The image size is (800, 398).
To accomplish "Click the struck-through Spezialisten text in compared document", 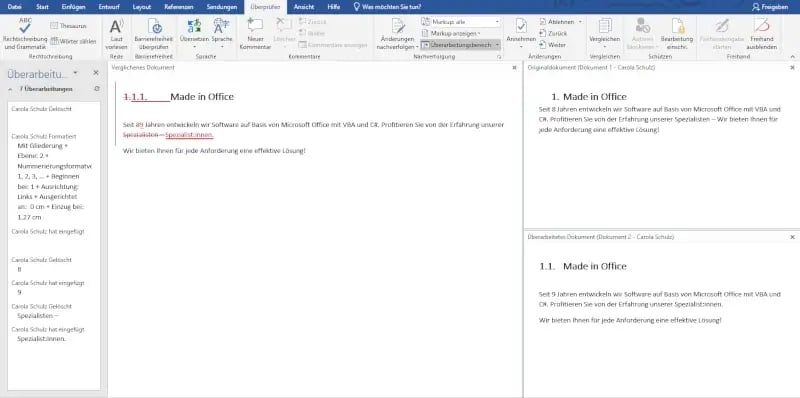I will pos(141,135).
